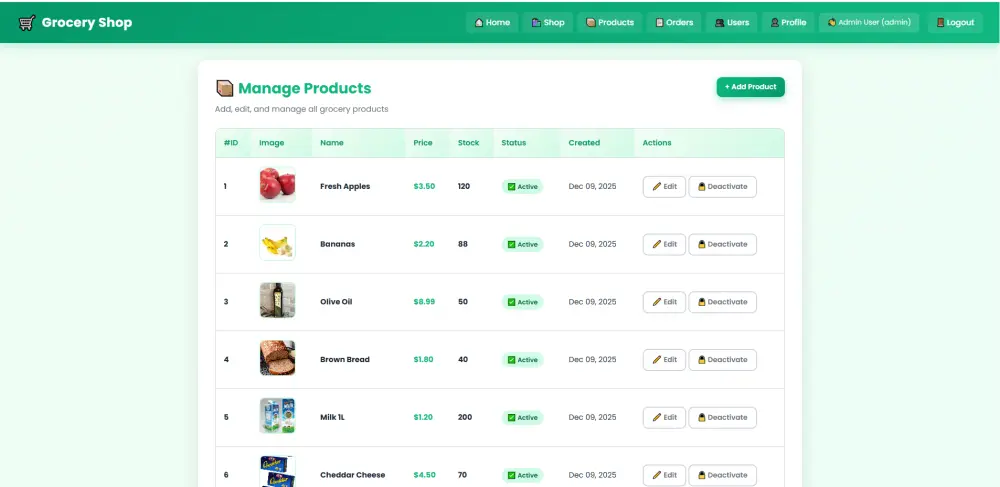
Task: Click the Active badge for Cheddar Cheese
Action: point(522,475)
